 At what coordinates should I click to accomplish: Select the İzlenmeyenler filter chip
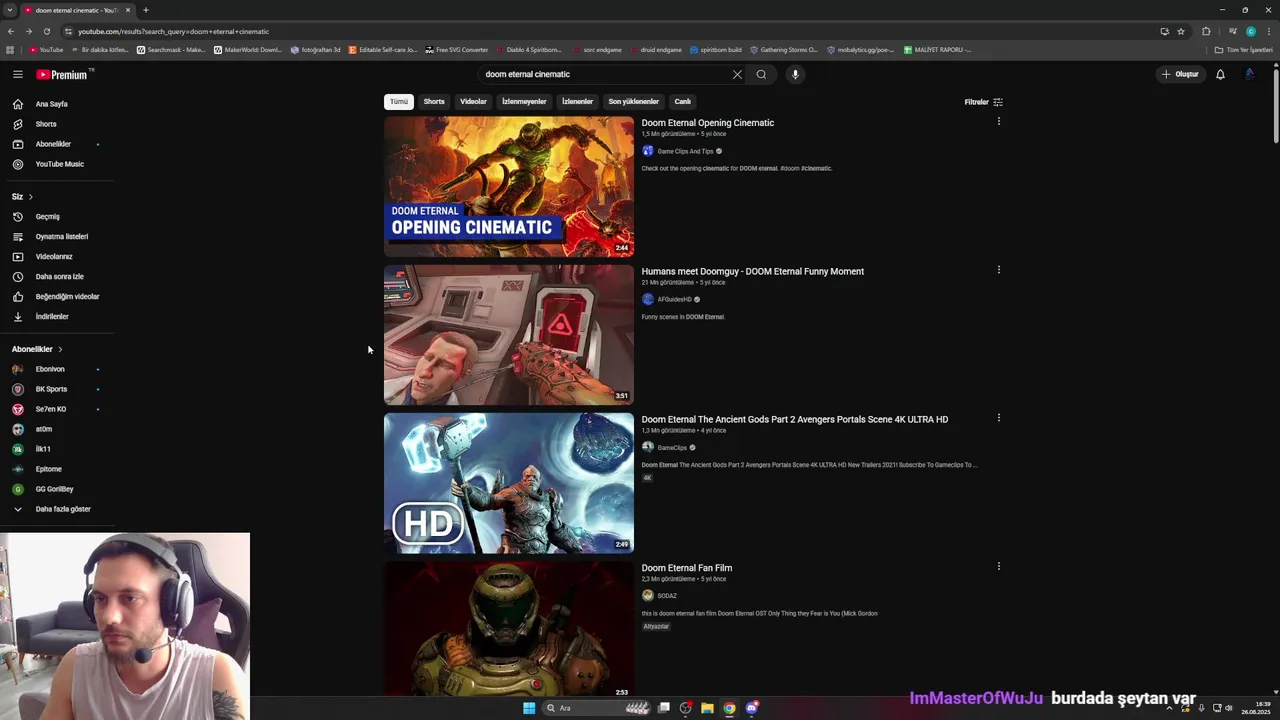(524, 101)
